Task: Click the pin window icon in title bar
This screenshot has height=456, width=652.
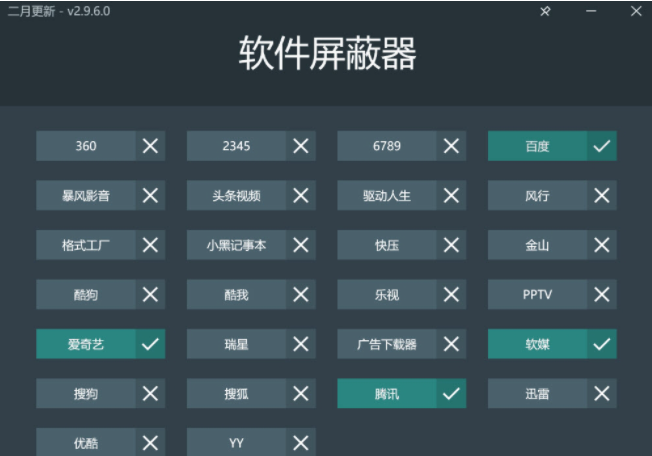Action: 545,11
